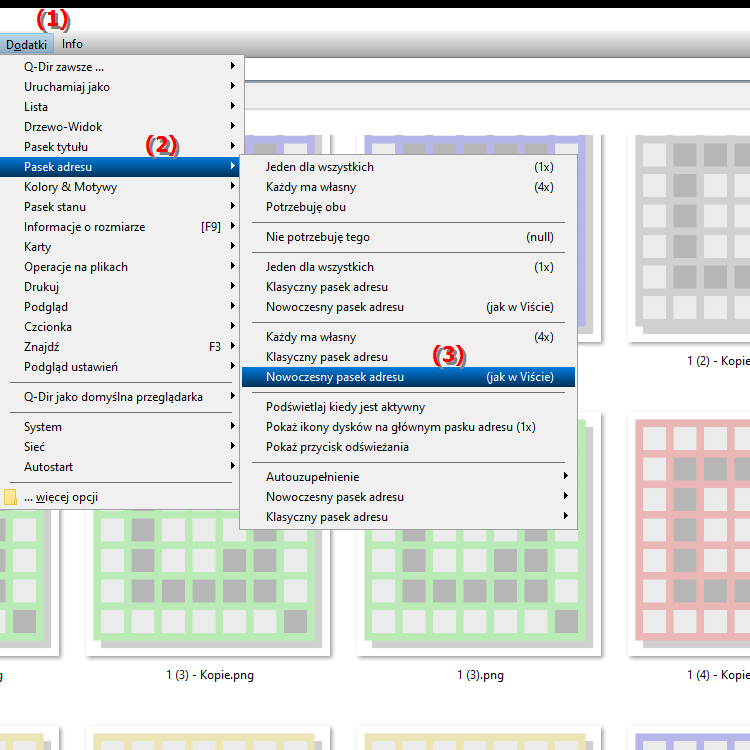The width and height of the screenshot is (750, 750).
Task: Open the Podgląd ustawień submenu
Action: [x=122, y=367]
